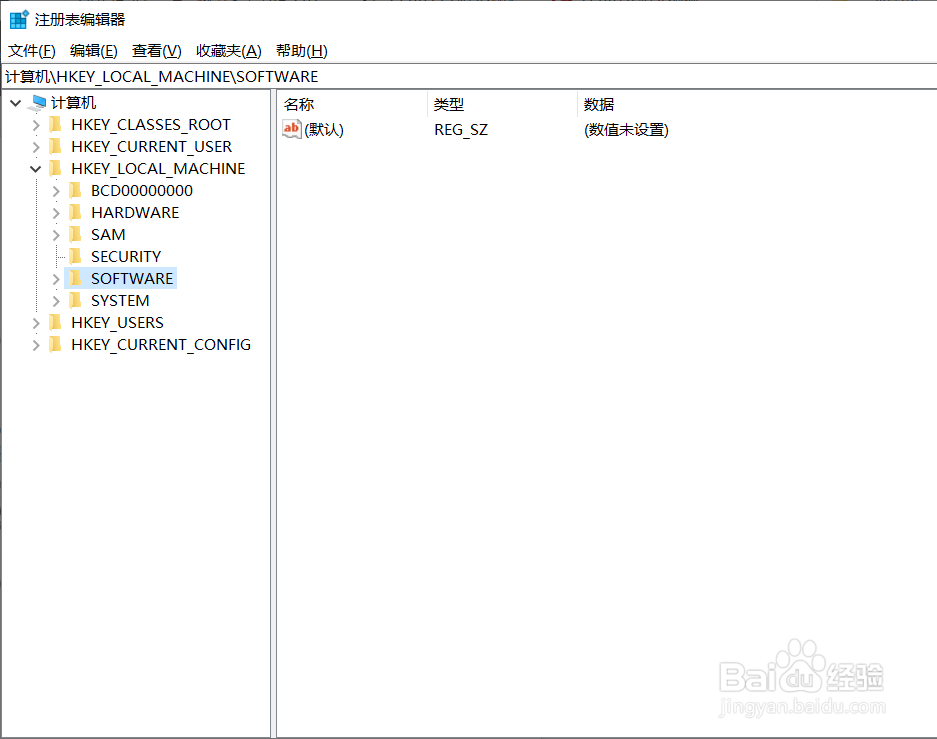937x739 pixels.
Task: Expand the HKEY_USERS key
Action: tap(35, 323)
